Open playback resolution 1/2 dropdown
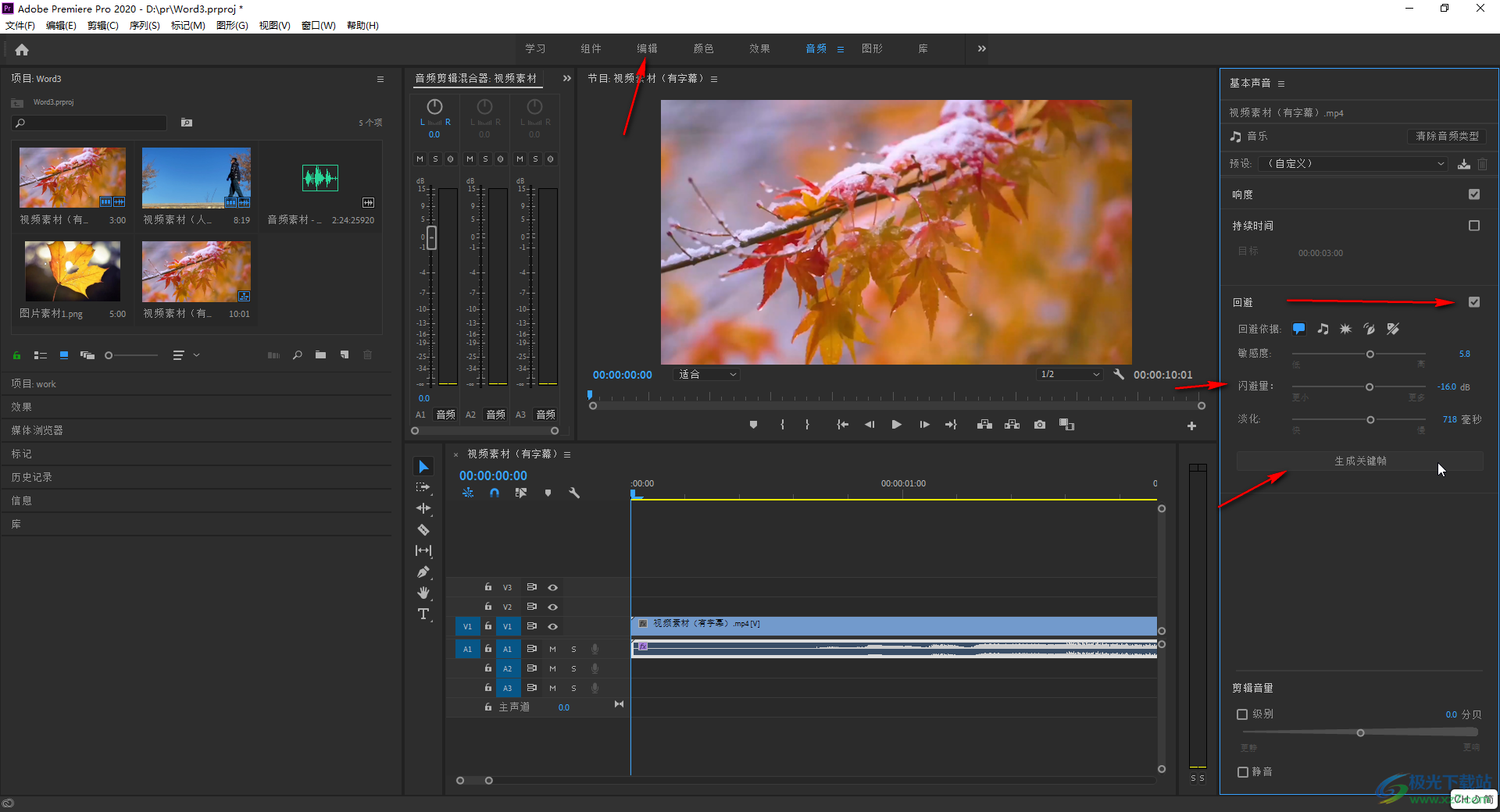Screen dimensions: 1500x812 tap(1070, 374)
